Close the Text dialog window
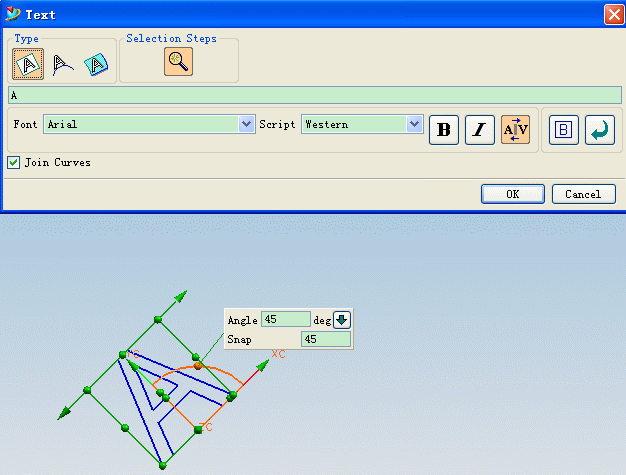This screenshot has height=475, width=626. pyautogui.click(x=614, y=15)
